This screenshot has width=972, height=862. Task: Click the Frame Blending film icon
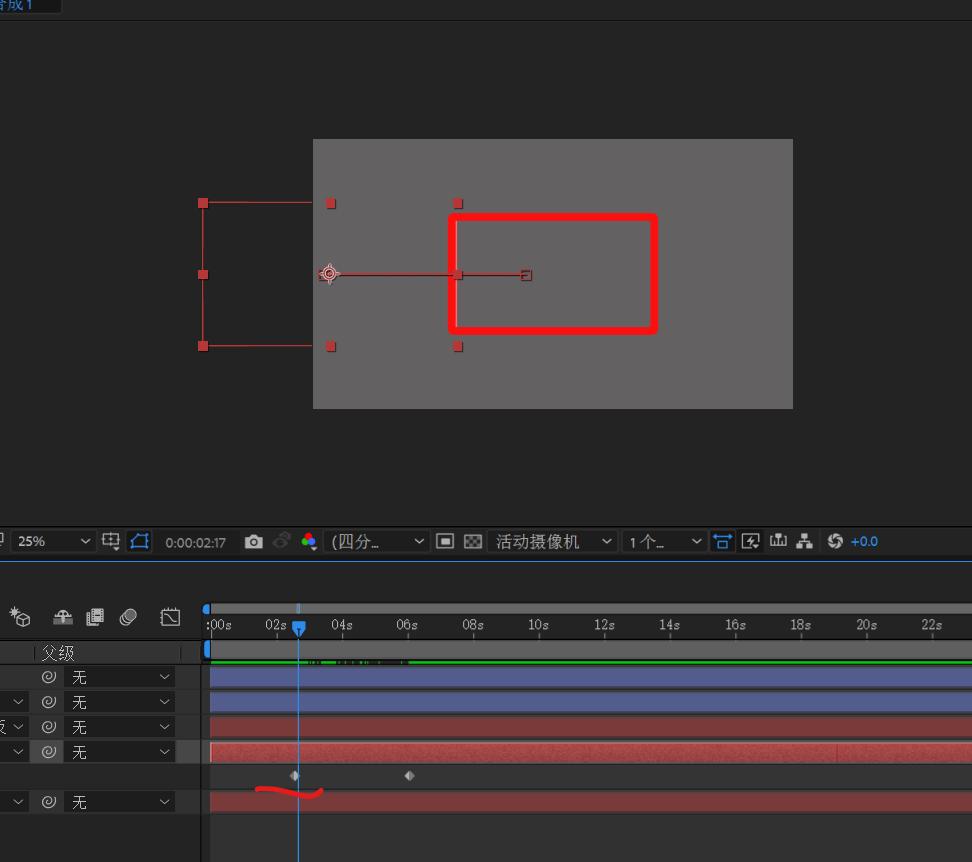pyautogui.click(x=95, y=617)
